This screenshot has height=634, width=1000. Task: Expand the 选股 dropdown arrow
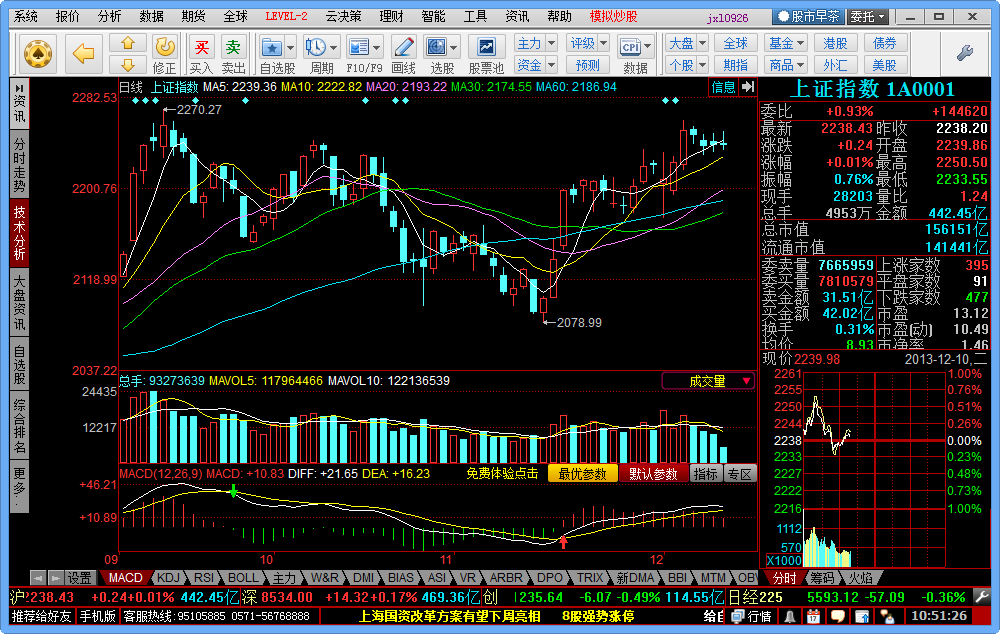click(453, 48)
